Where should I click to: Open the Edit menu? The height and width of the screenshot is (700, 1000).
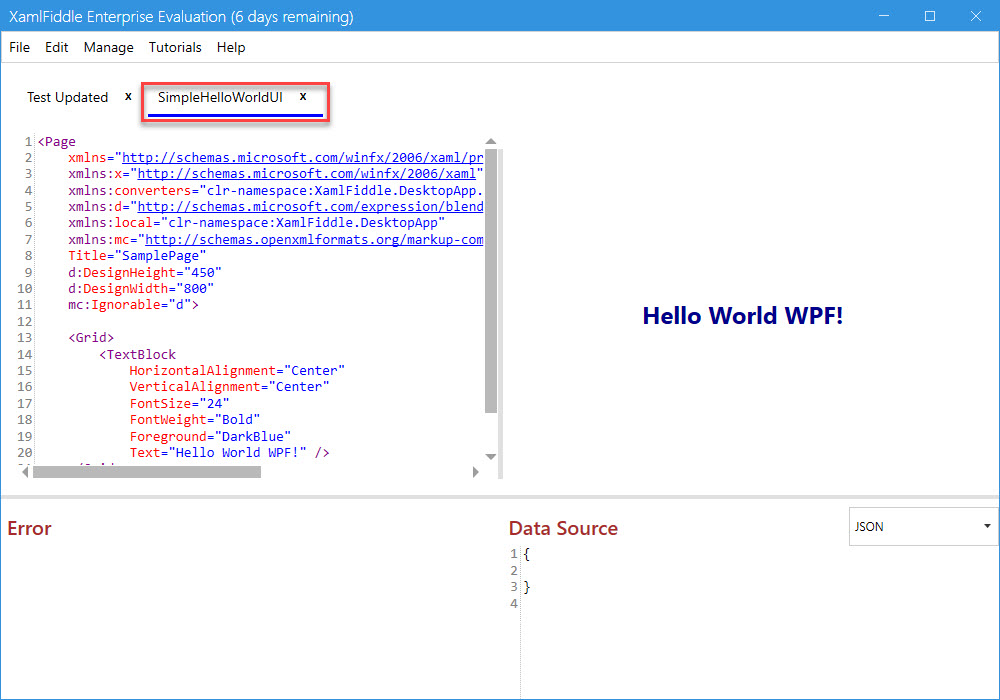point(56,47)
